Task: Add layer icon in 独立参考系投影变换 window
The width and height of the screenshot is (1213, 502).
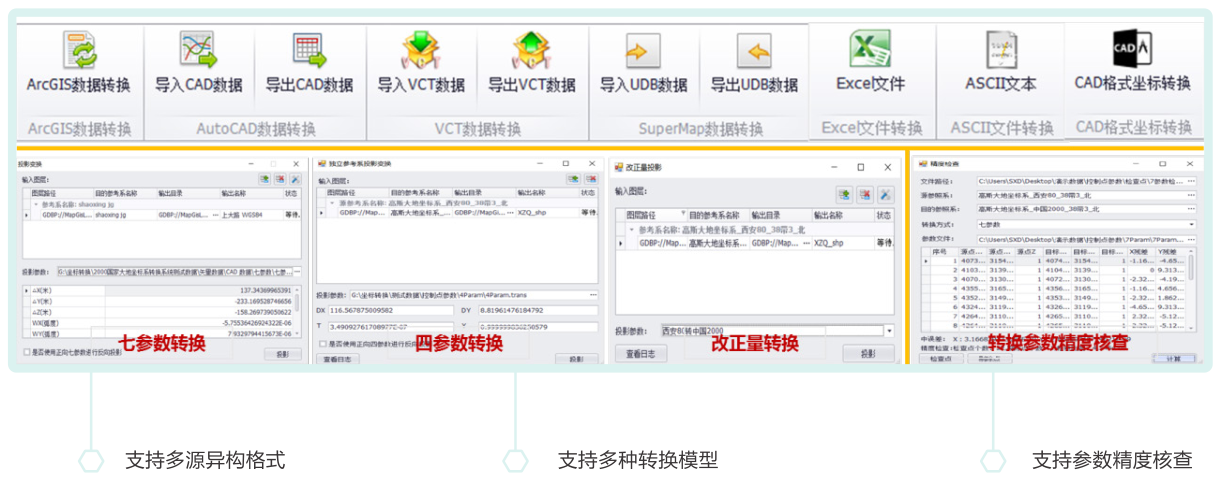Action: 574,180
